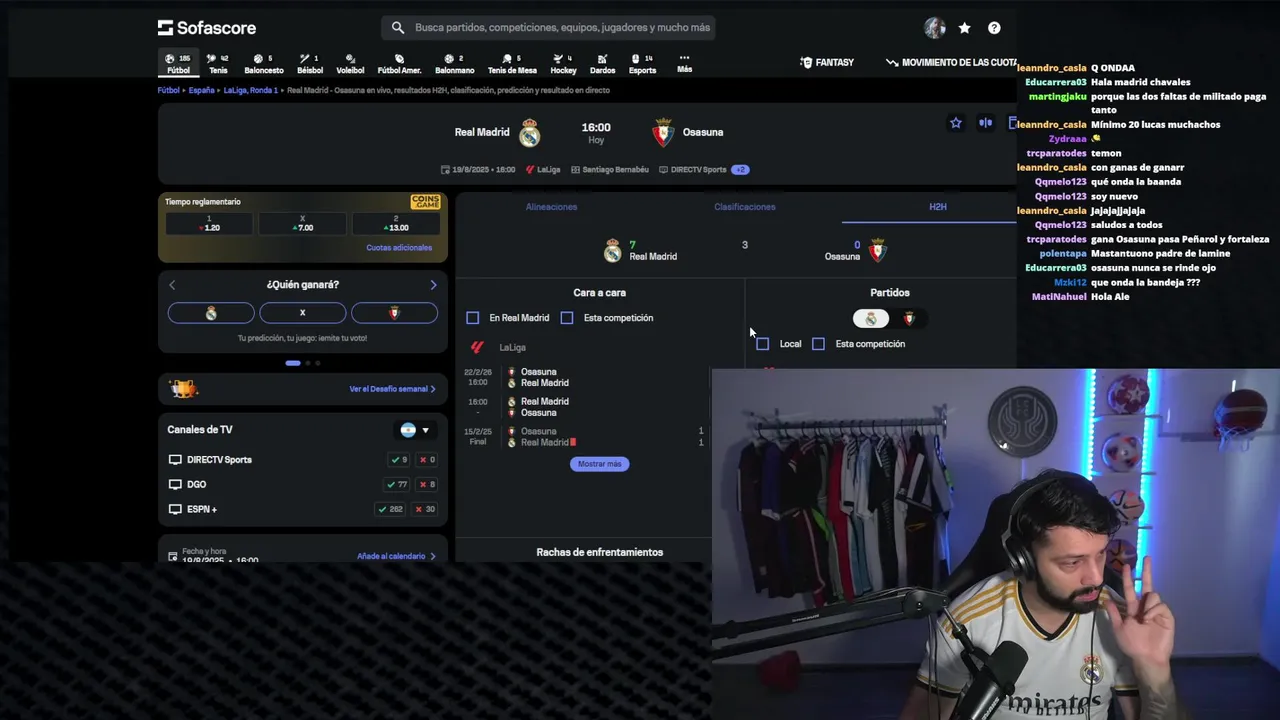
Task: Click the favorites star in top bar
Action: (964, 28)
